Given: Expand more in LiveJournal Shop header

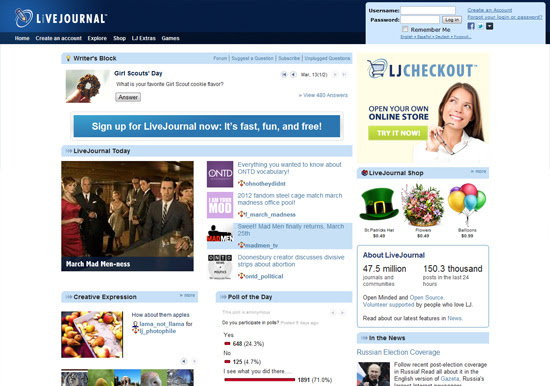Looking at the screenshot, I should (478, 171).
